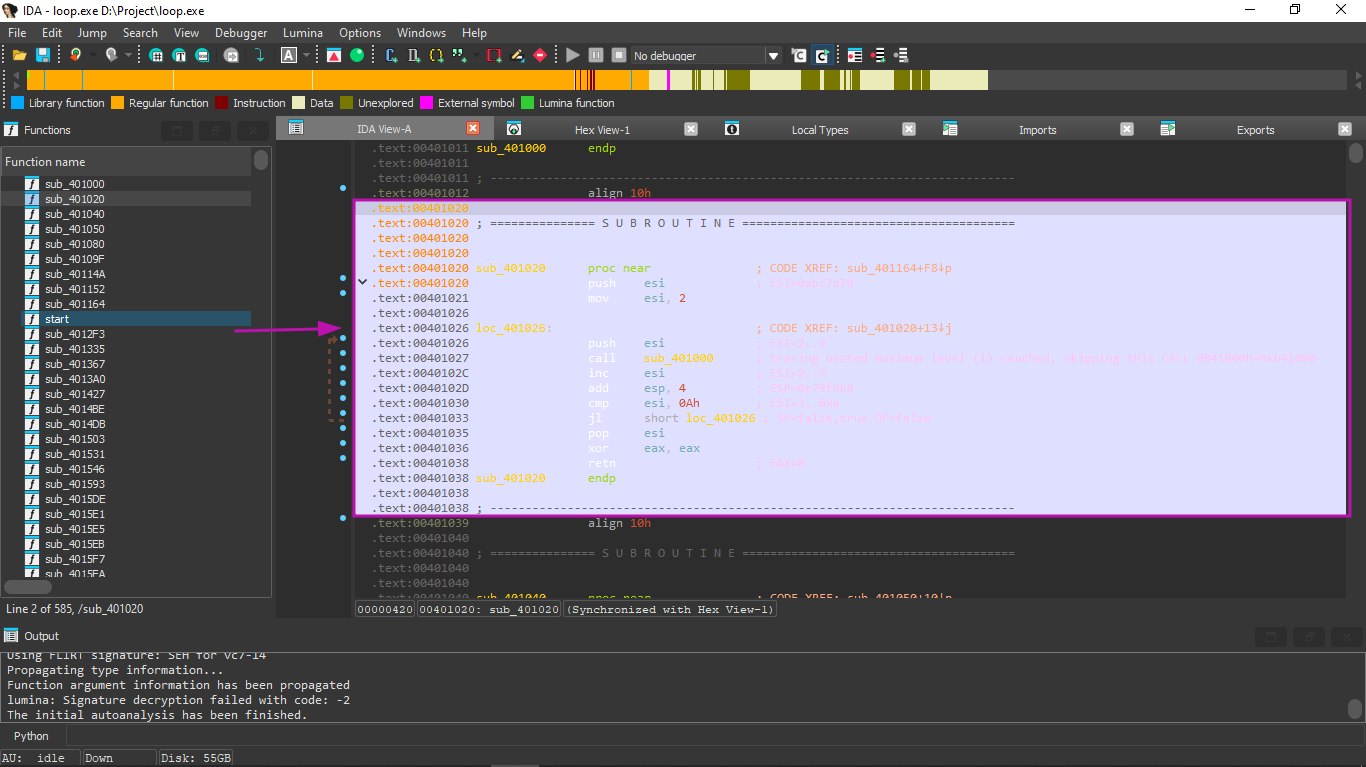Click the teal down-arrow jump icon
The width and height of the screenshot is (1366, 767).
pyautogui.click(x=259, y=55)
